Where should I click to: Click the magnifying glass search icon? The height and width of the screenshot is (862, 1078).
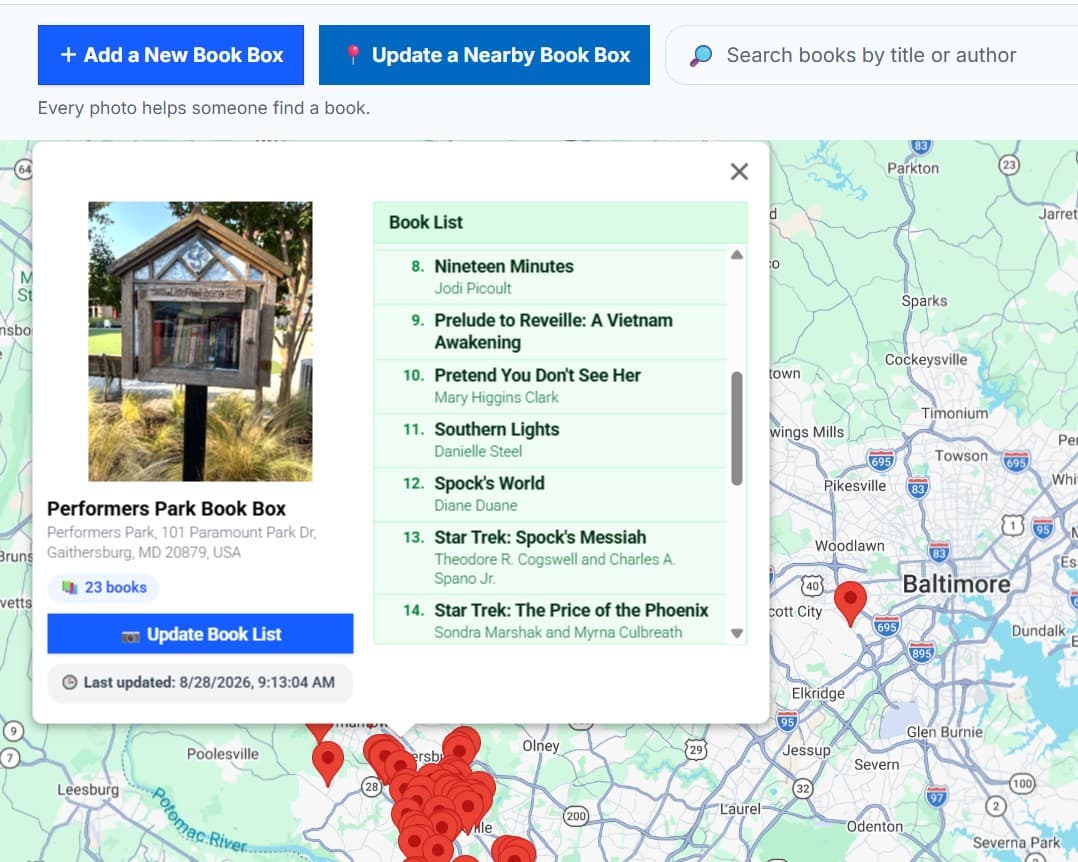click(701, 56)
